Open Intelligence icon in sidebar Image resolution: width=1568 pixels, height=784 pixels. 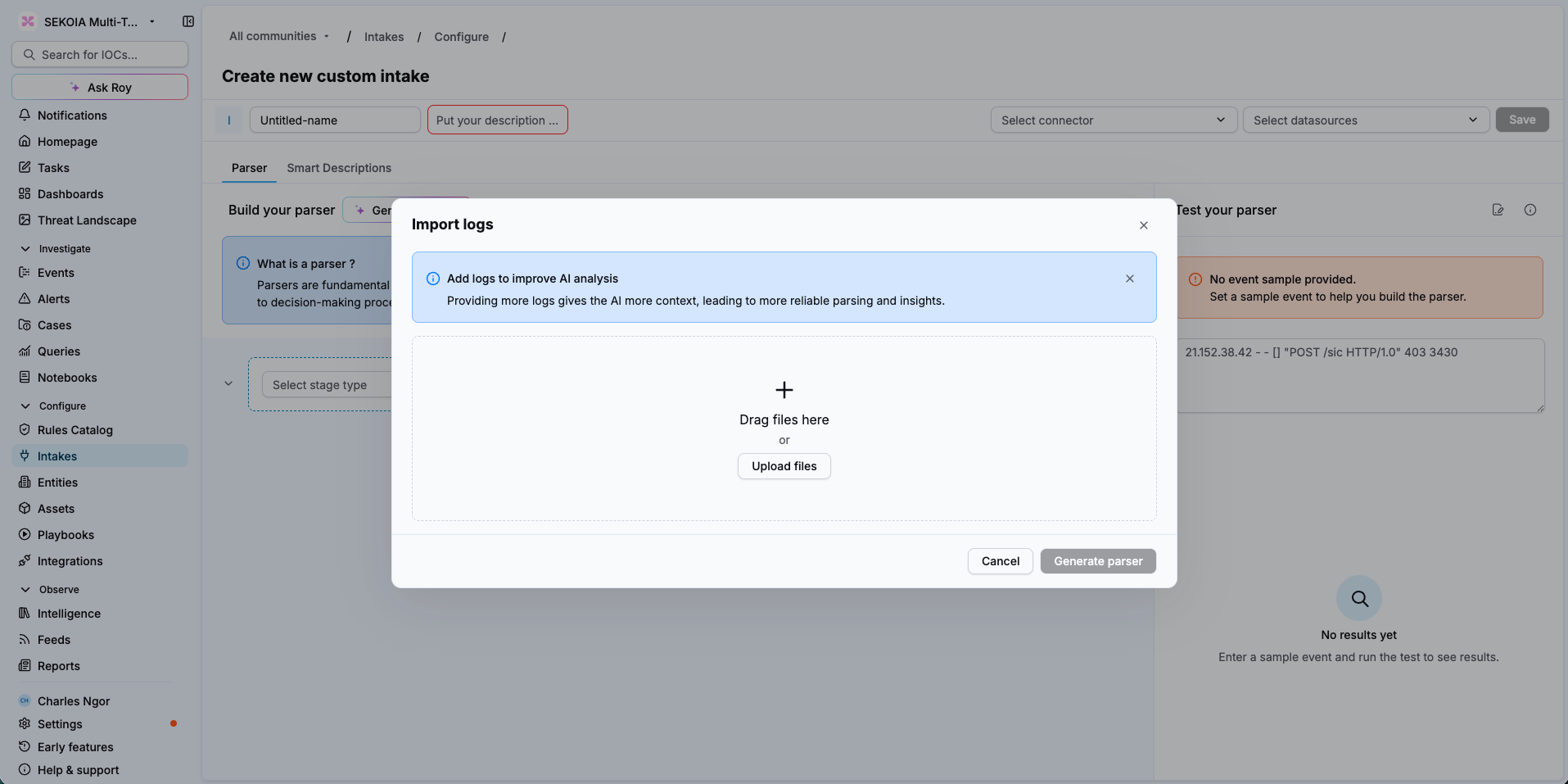pos(25,614)
